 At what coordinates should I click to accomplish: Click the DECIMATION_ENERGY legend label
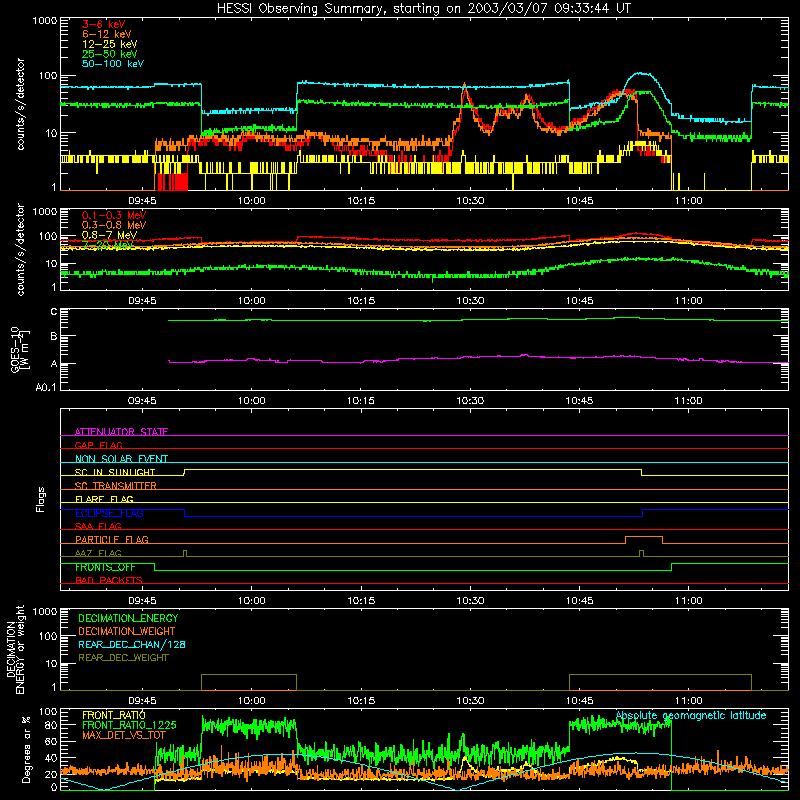(x=128, y=618)
